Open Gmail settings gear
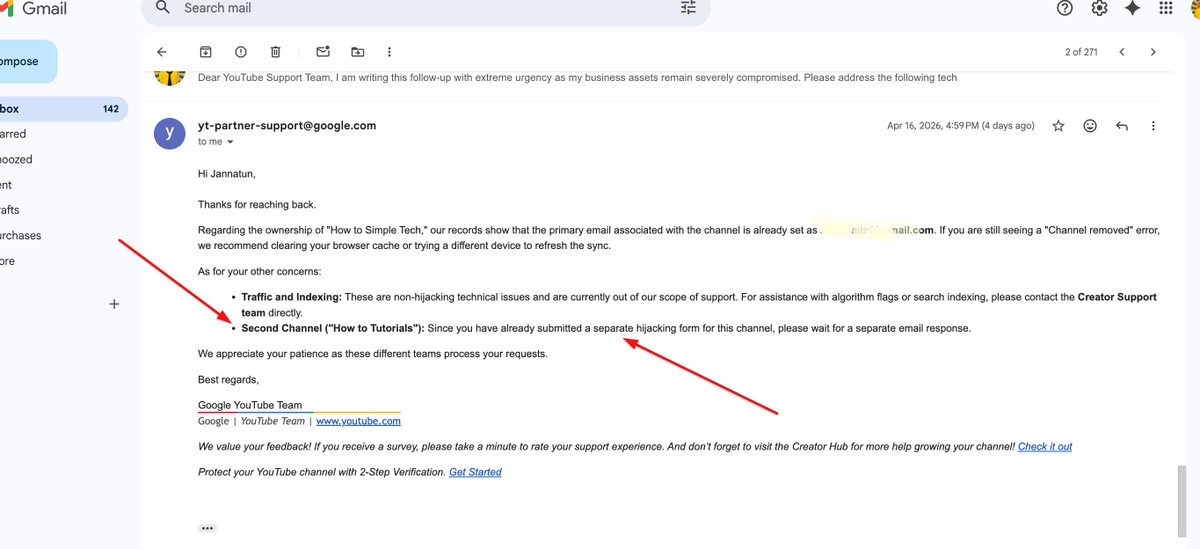 (1099, 8)
